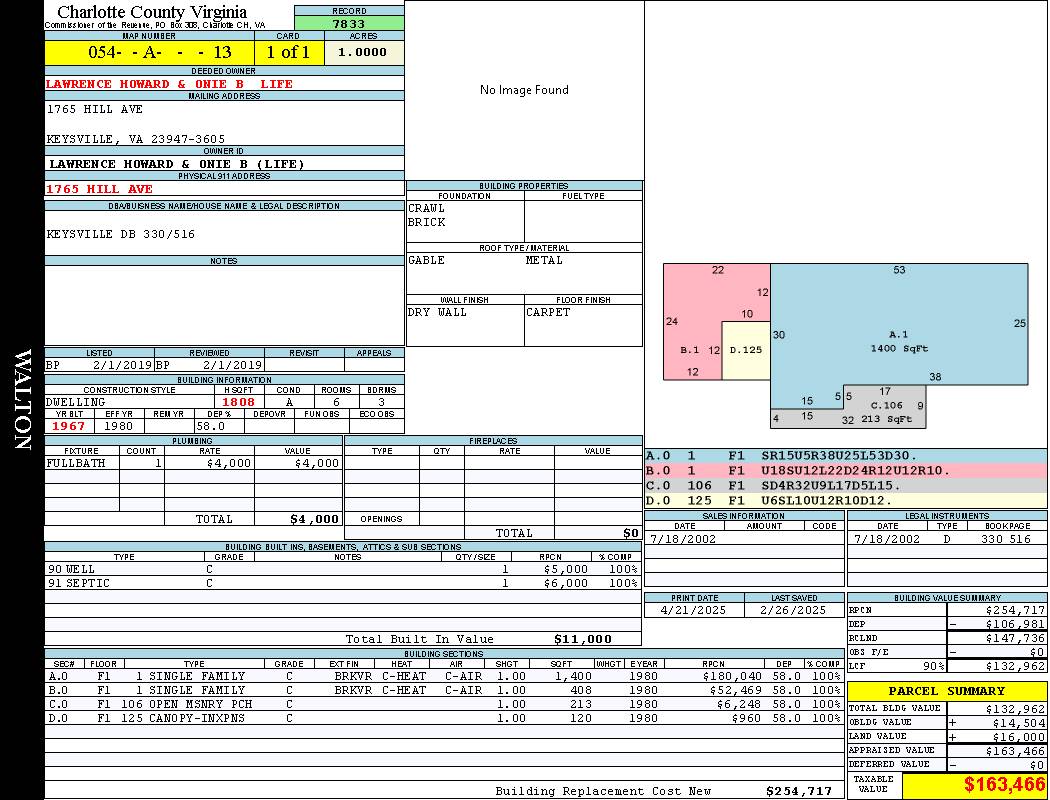This screenshot has height=800, width=1050.
Task: Select OBLDG VALUE $14,504
Action: 1019,723
